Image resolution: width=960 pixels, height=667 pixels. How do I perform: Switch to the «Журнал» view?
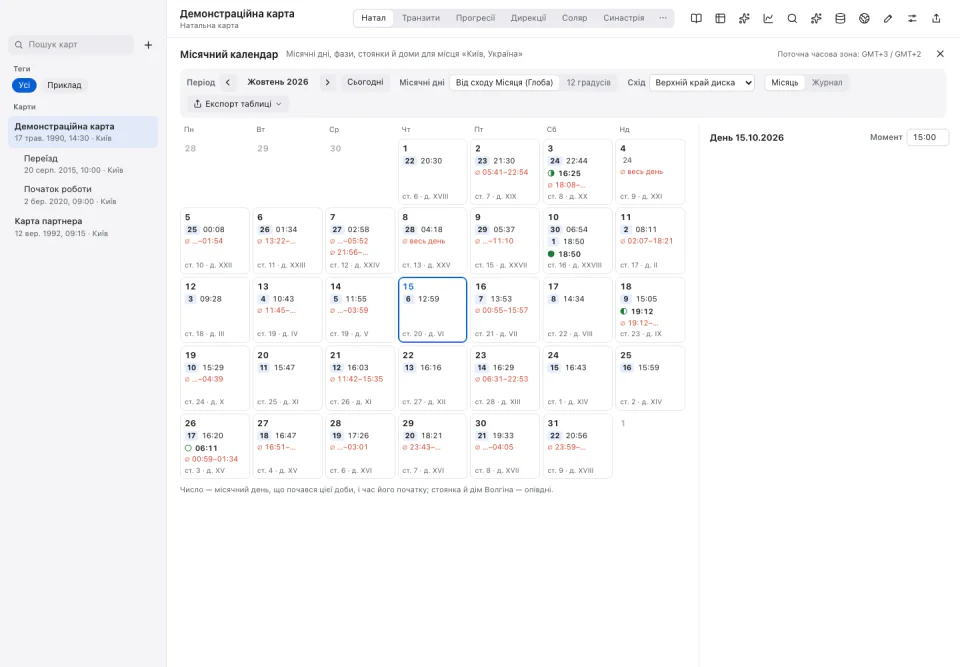827,83
